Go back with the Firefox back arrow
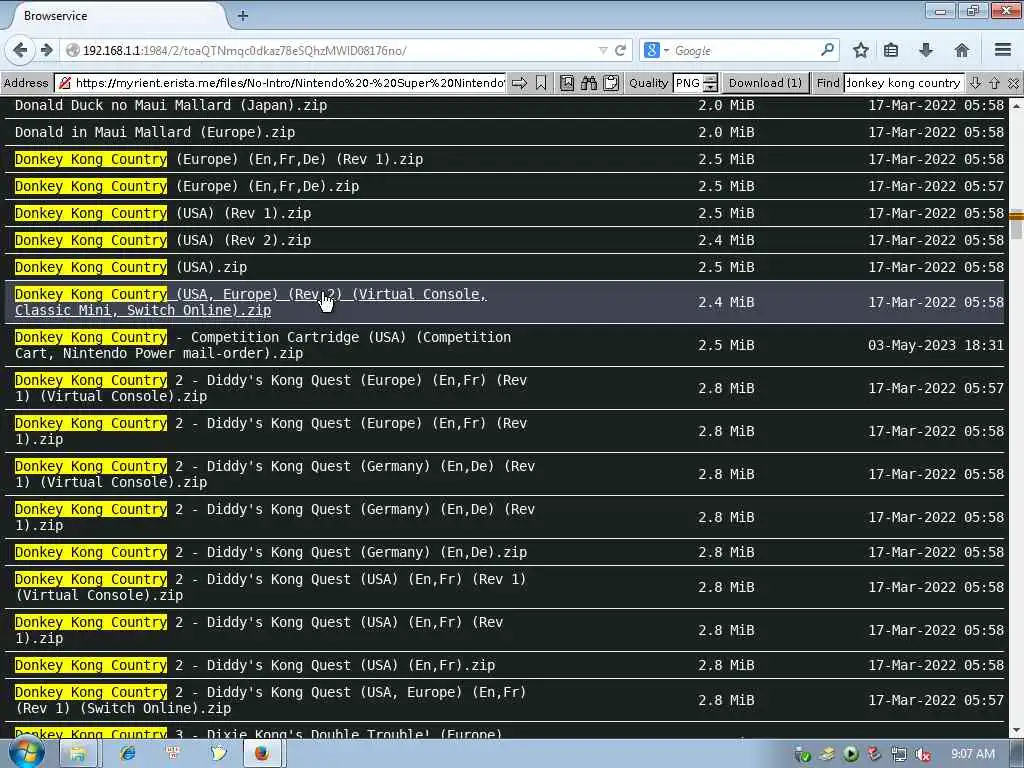1024x768 pixels. coord(20,50)
